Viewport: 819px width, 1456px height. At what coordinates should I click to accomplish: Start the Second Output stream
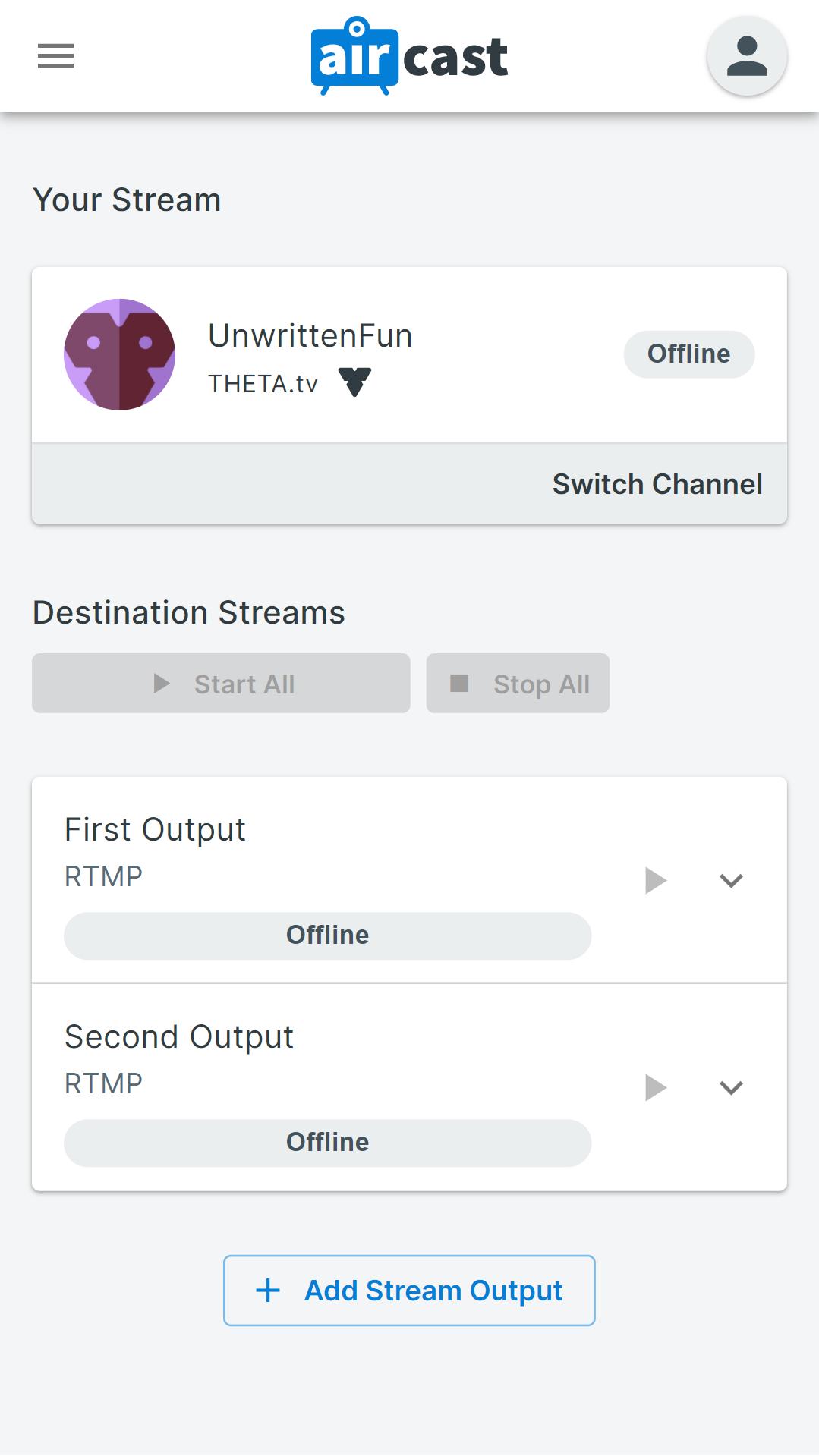655,1088
